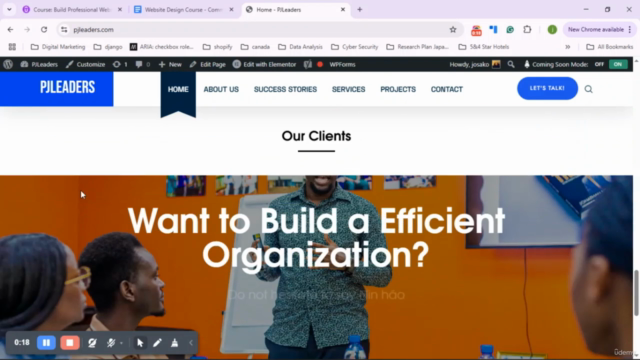Open PJLeaders site dashboard link in admin bar
This screenshot has width=640, height=360.
click(x=40, y=64)
